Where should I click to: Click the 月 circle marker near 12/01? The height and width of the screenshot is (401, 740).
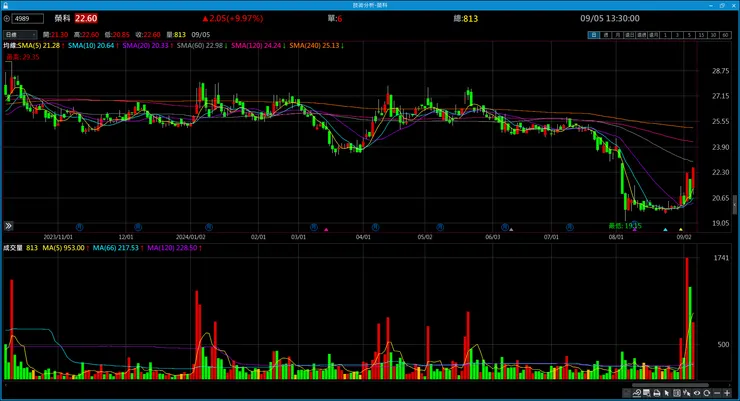(x=138, y=227)
